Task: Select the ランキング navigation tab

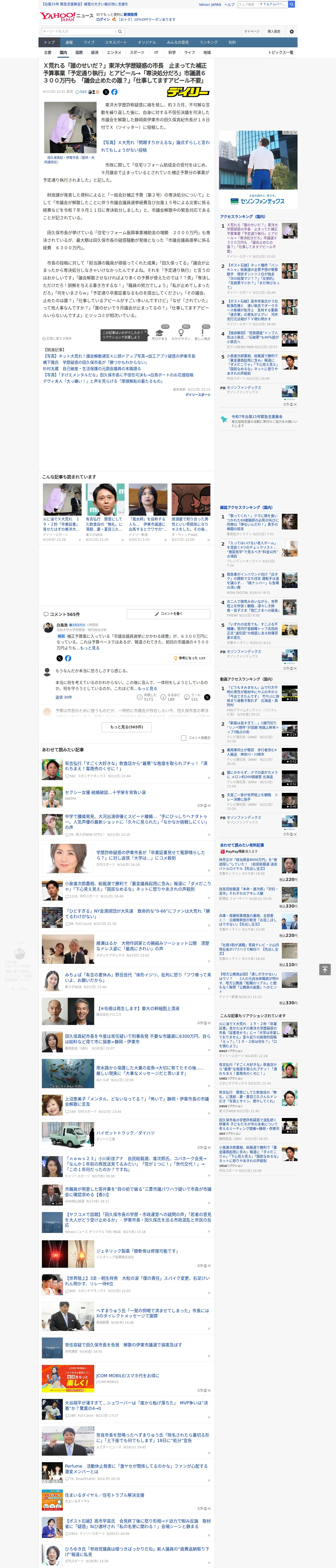Action: click(x=209, y=43)
